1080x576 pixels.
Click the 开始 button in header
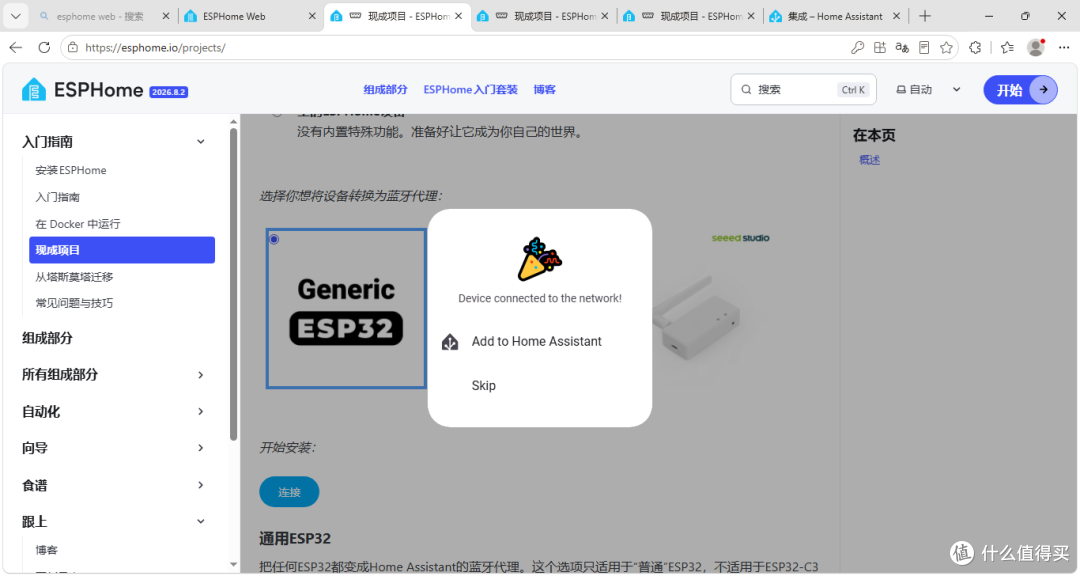[x=1020, y=90]
